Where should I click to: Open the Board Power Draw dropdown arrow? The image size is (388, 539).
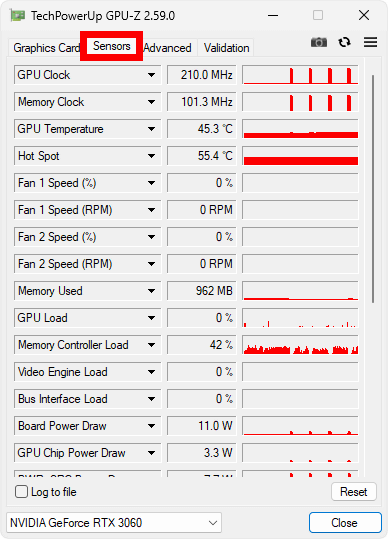(x=151, y=426)
